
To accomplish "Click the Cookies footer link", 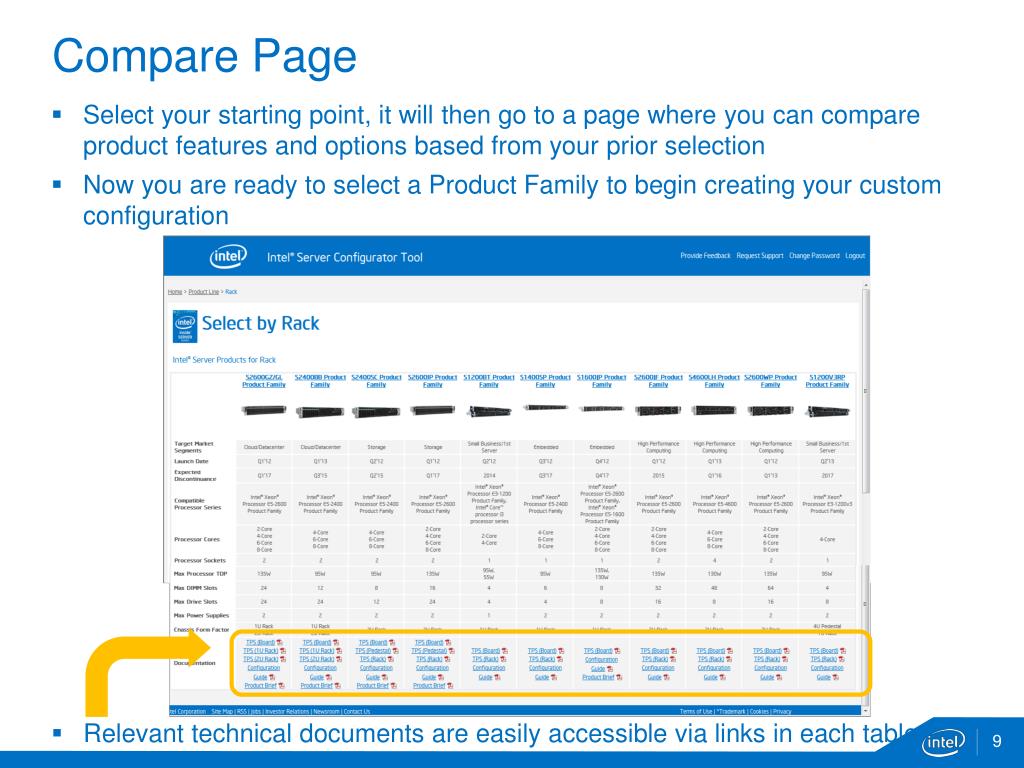I will (759, 711).
